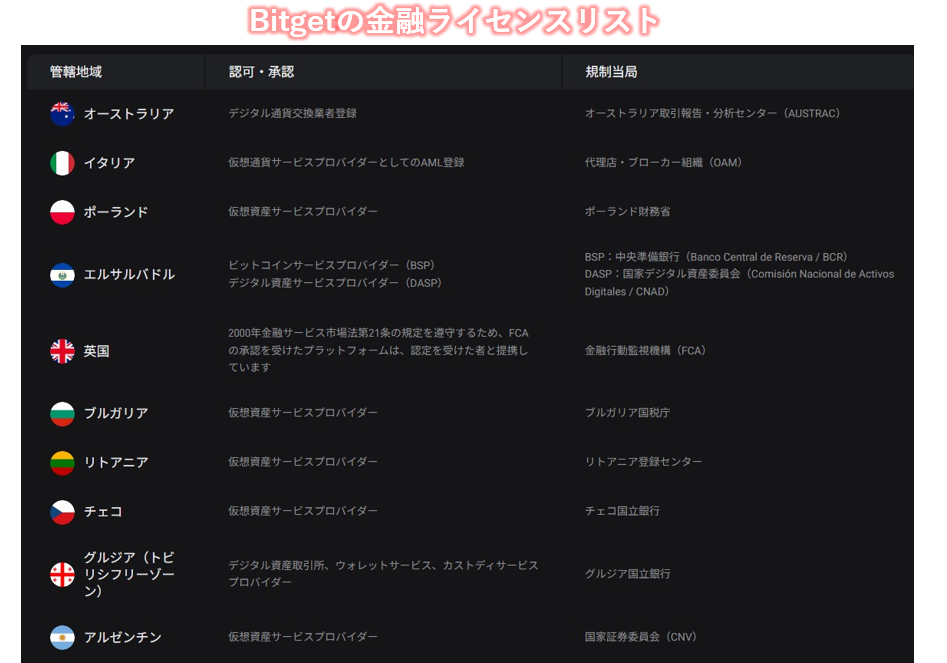
Task: Click the El Salvador flag icon
Action: [62, 274]
